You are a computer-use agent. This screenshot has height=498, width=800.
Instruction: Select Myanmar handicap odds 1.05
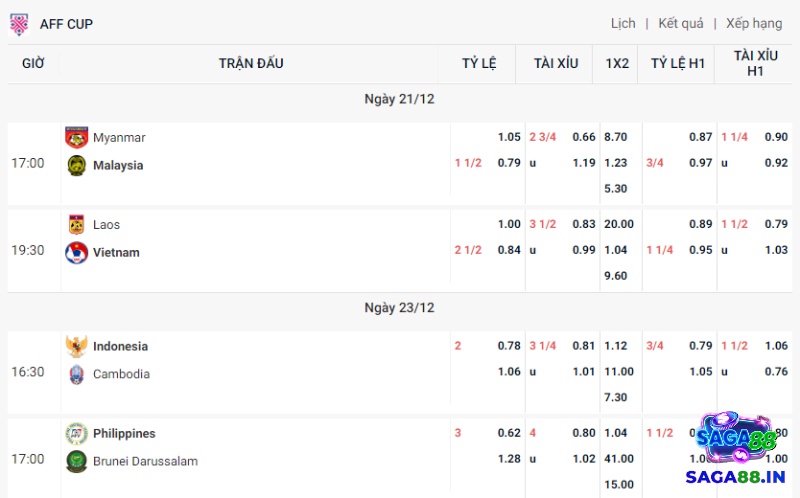pyautogui.click(x=509, y=137)
